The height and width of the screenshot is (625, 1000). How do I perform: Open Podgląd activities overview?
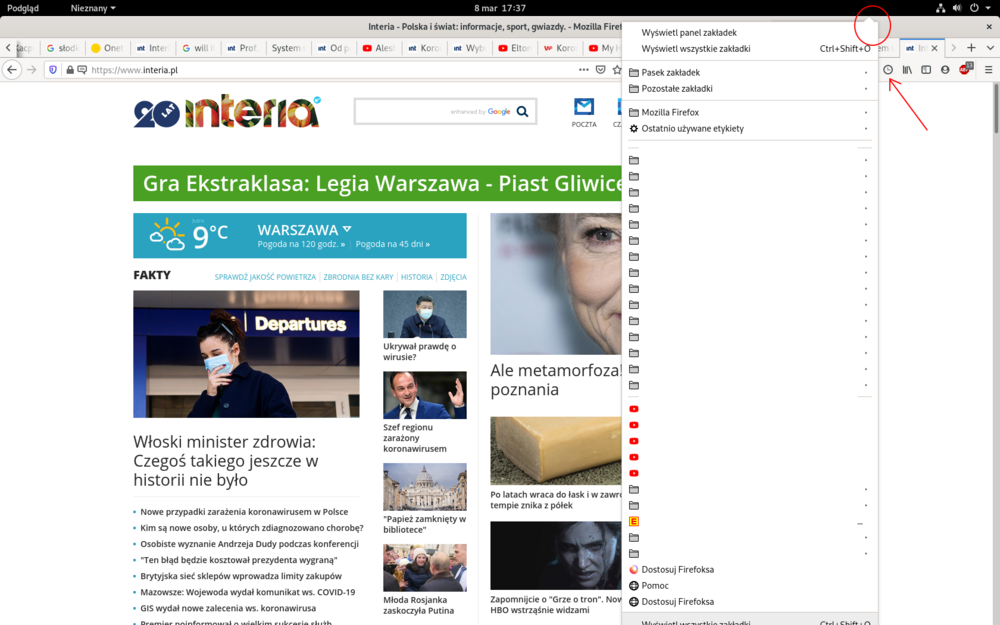[23, 8]
